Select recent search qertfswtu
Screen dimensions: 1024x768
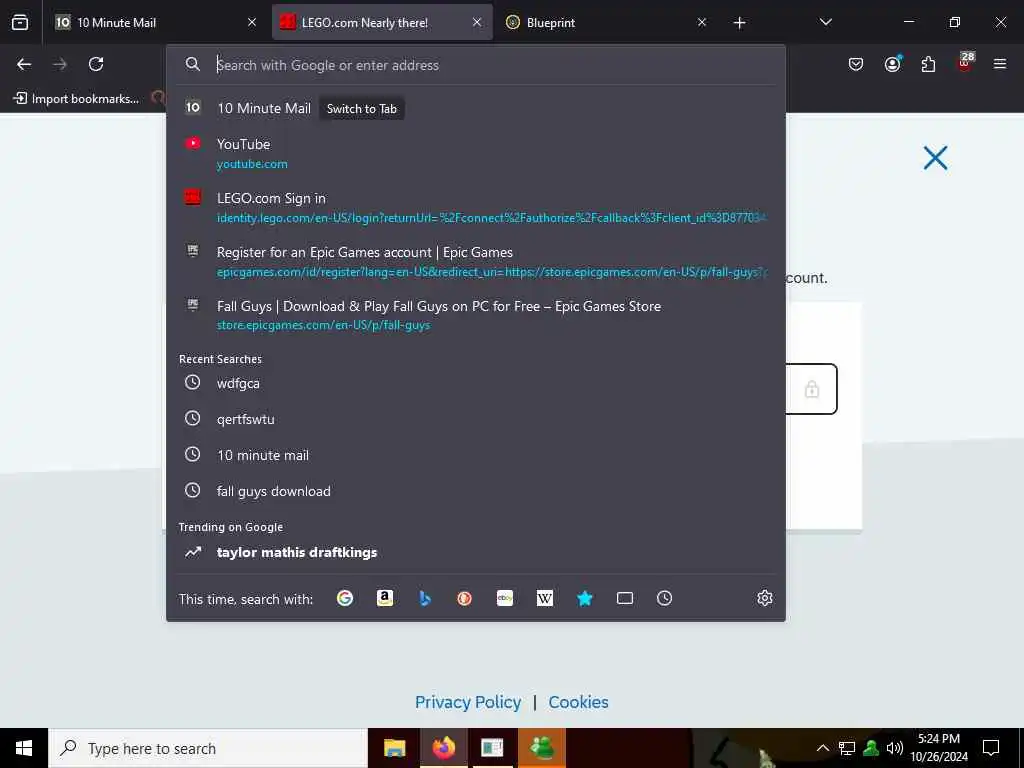(x=475, y=419)
